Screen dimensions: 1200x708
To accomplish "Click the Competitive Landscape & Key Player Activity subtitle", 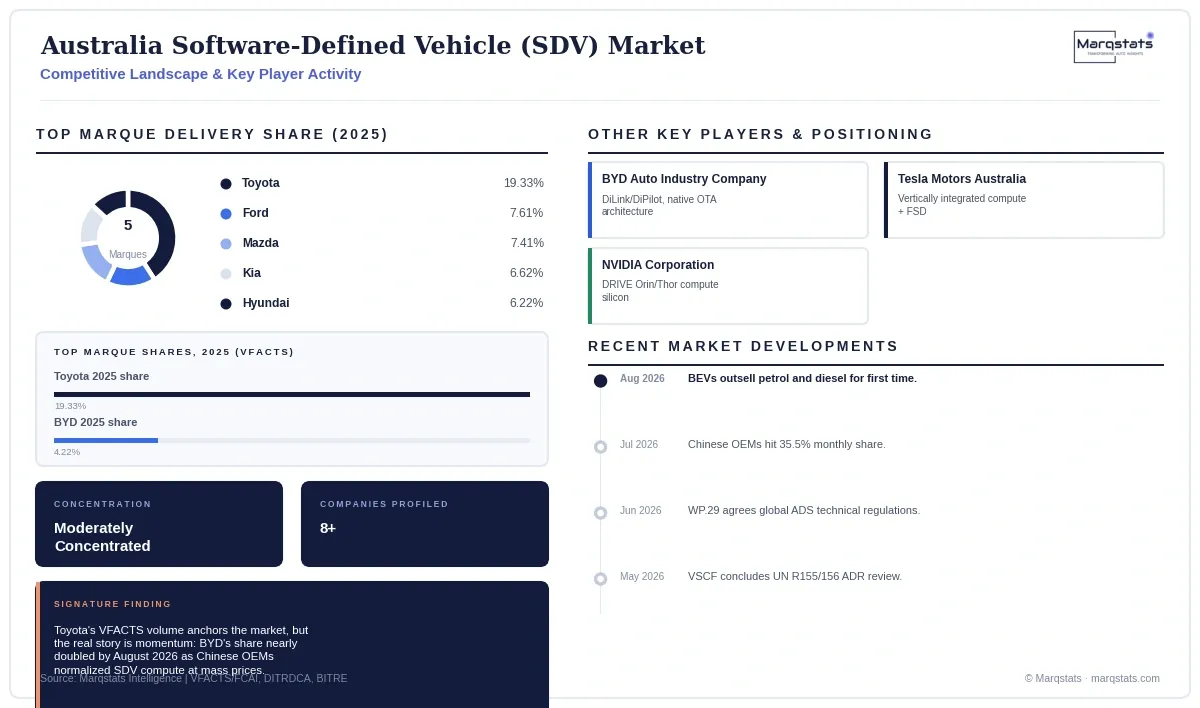I will tap(201, 74).
